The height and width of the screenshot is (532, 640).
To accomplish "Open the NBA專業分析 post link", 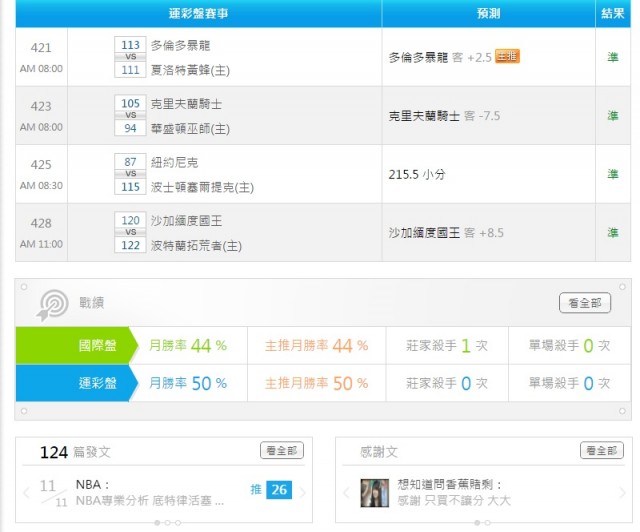I will tap(158, 499).
